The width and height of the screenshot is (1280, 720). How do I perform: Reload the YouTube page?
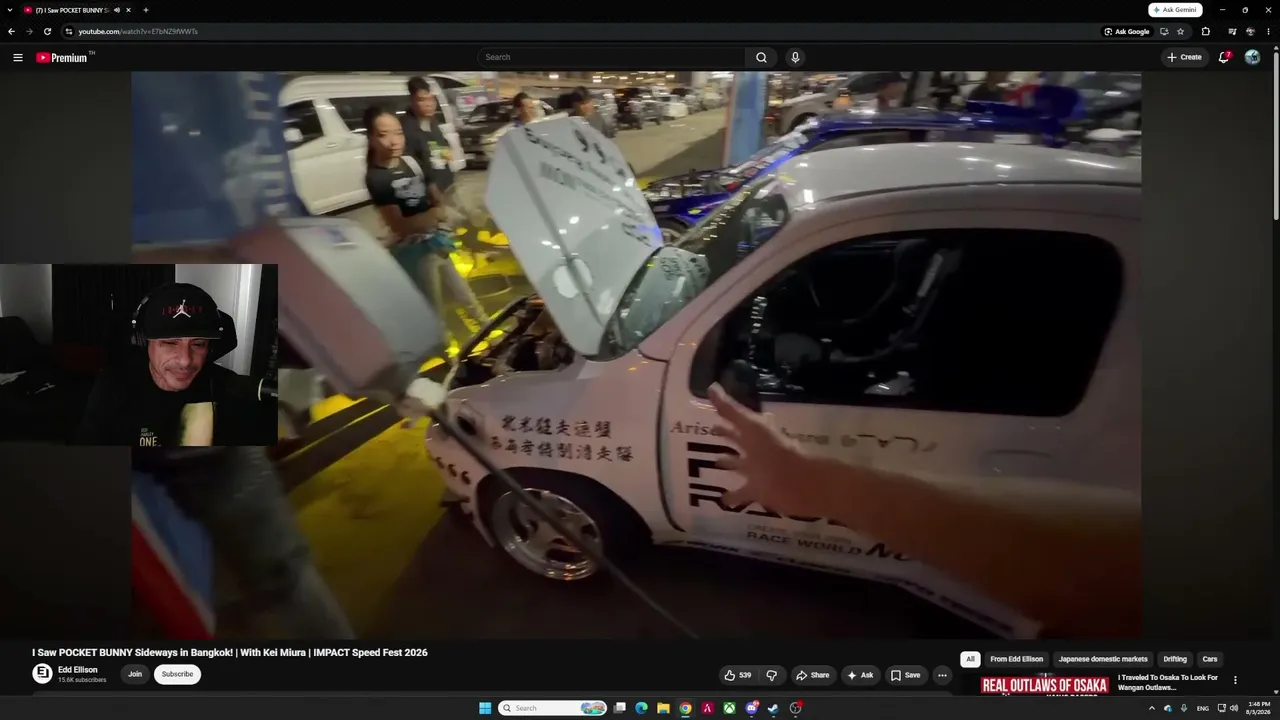pyautogui.click(x=47, y=31)
